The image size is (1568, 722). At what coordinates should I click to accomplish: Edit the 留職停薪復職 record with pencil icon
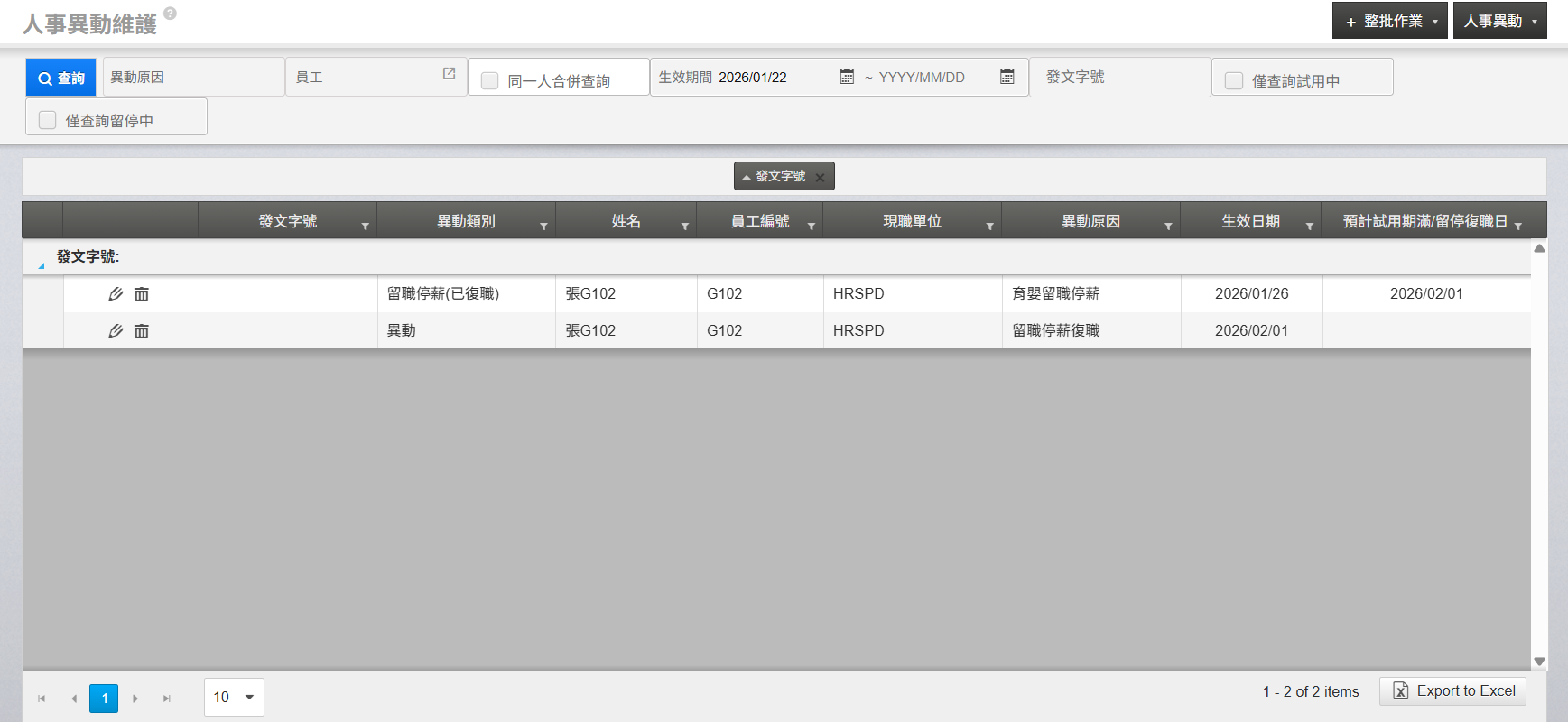(x=116, y=331)
